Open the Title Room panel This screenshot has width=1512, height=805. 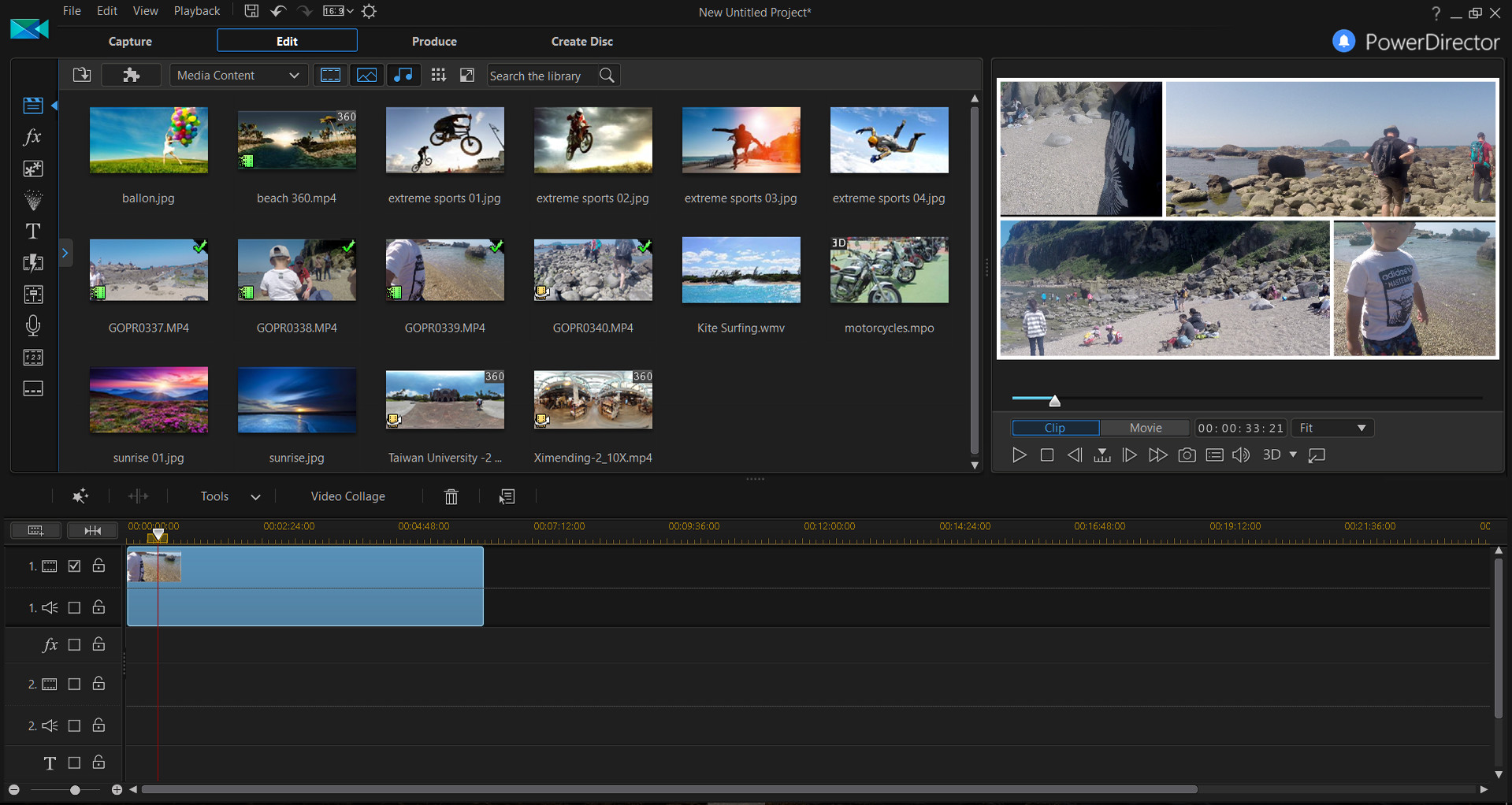tap(32, 231)
